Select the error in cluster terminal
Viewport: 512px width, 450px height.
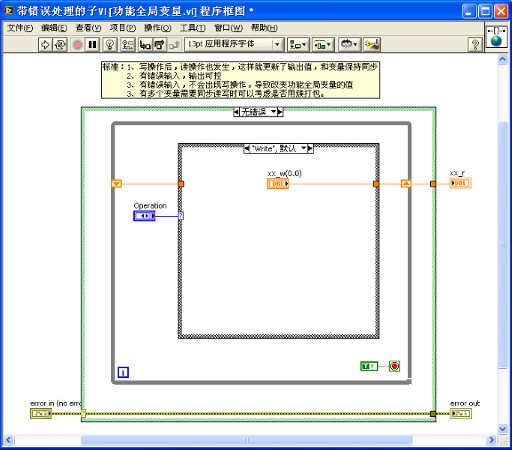[41, 414]
